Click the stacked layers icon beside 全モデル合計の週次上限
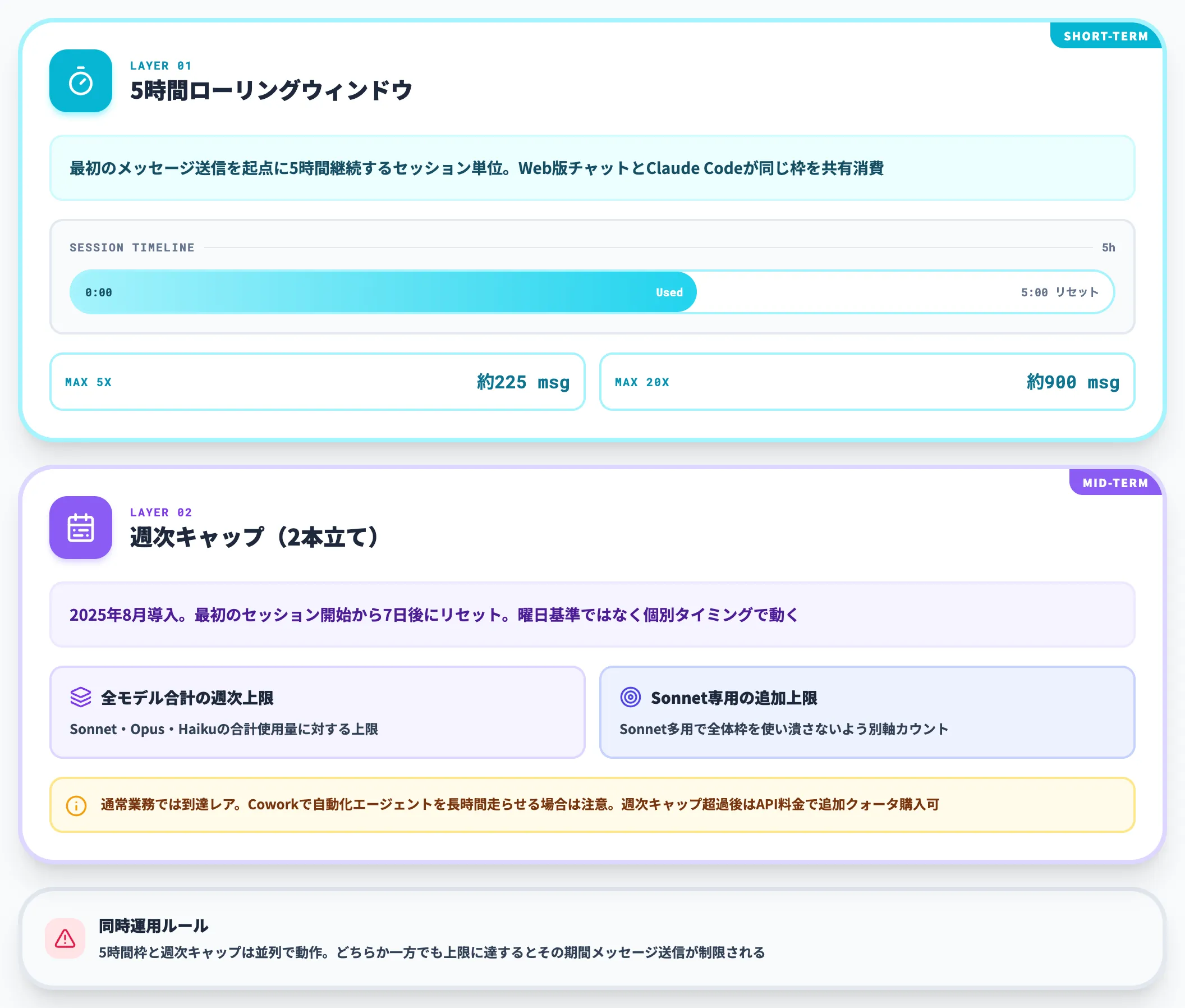 (x=81, y=697)
